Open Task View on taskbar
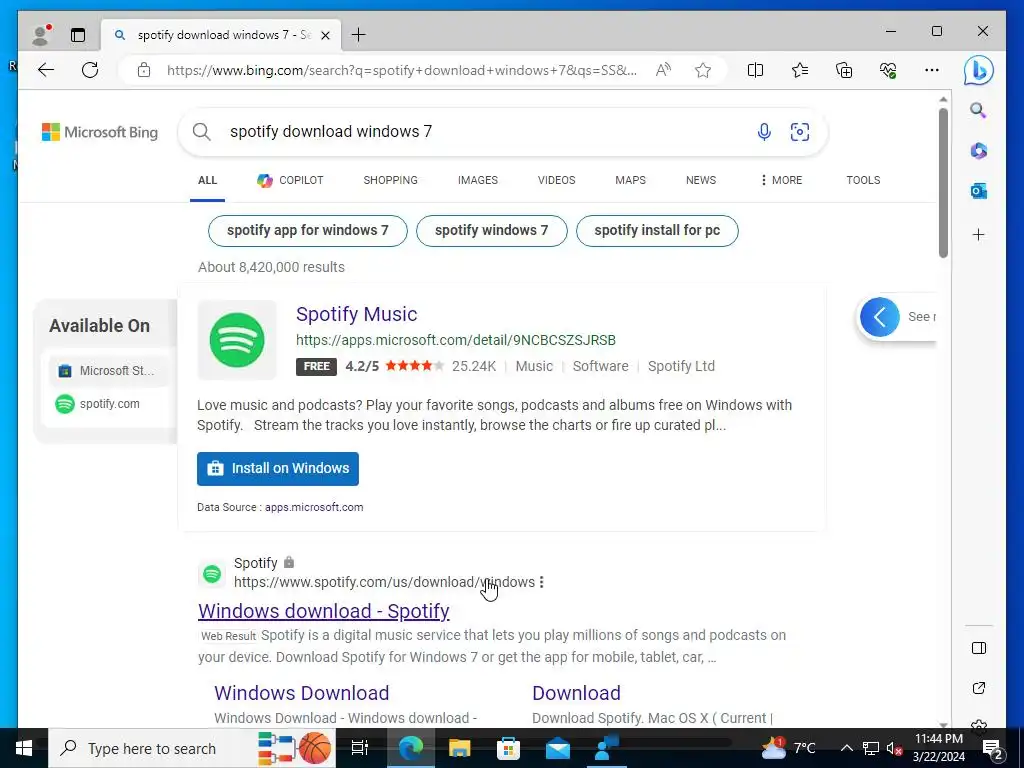1024x768 pixels. point(359,748)
